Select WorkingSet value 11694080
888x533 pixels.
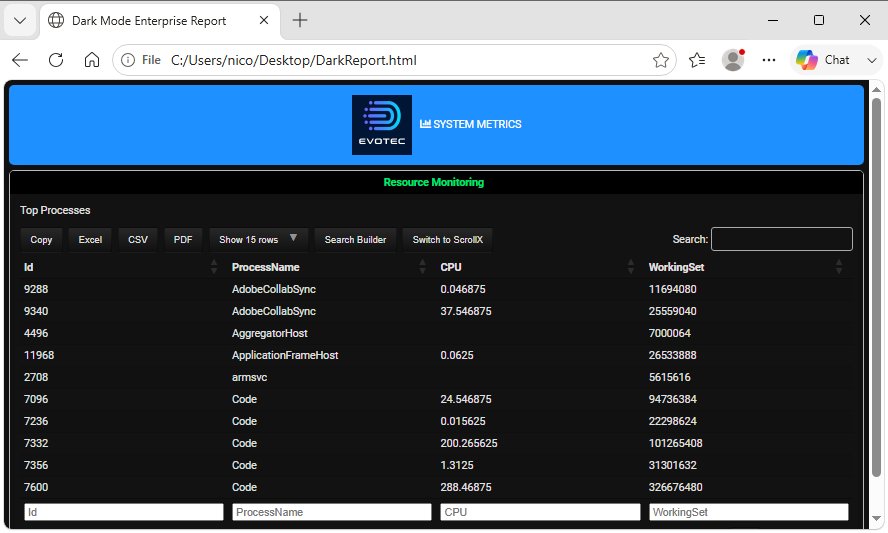click(673, 289)
